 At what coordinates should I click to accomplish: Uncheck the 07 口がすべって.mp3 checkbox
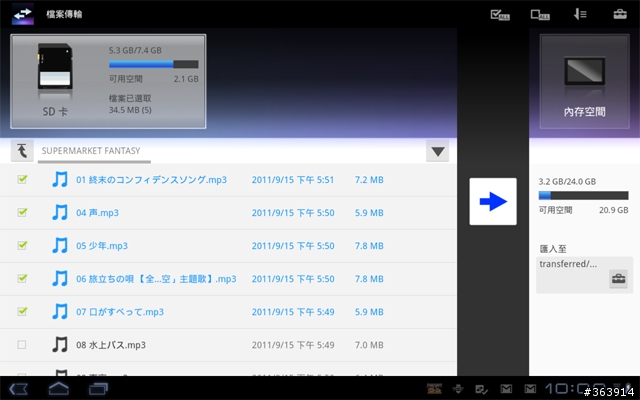coord(22,311)
